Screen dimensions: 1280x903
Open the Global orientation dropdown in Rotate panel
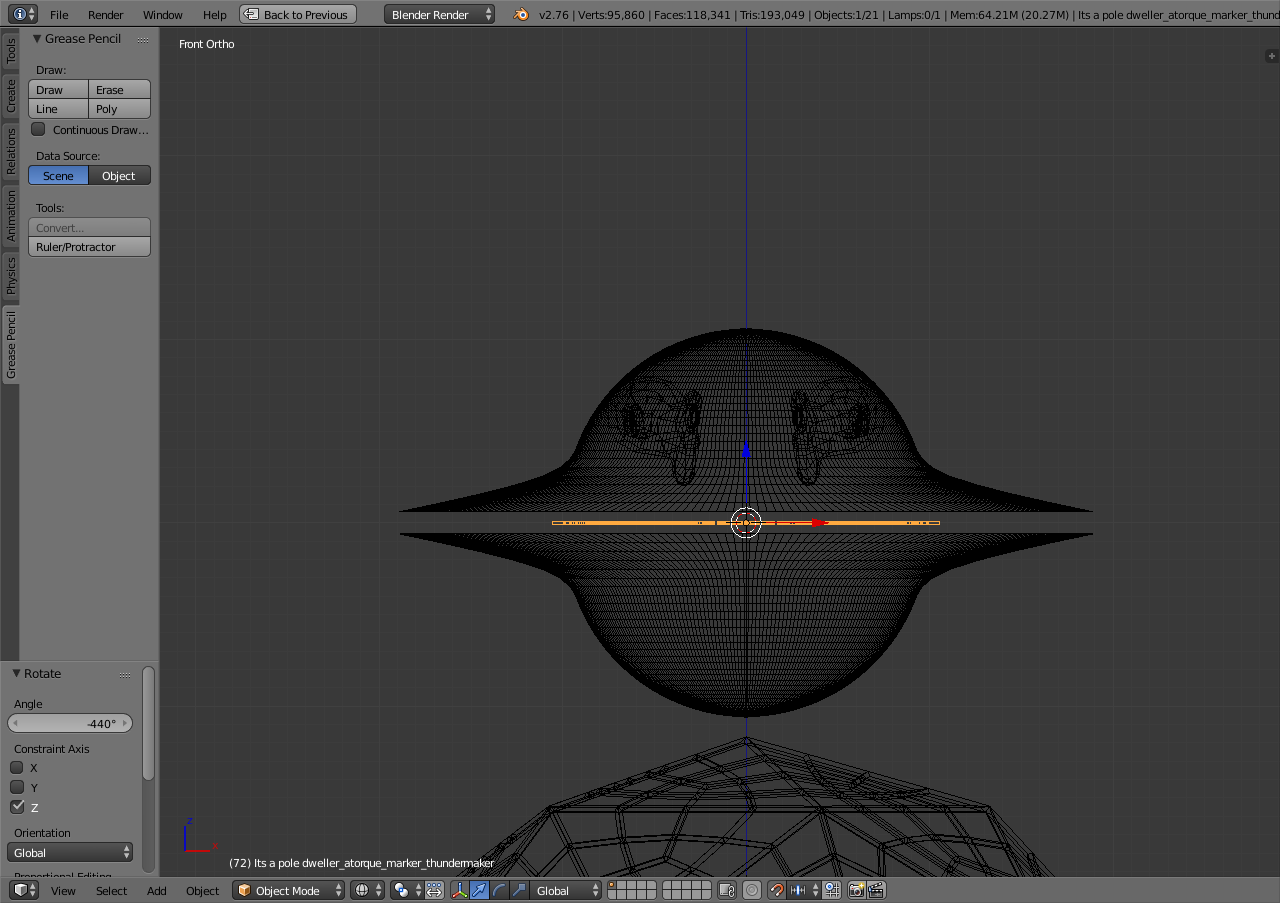click(x=70, y=852)
